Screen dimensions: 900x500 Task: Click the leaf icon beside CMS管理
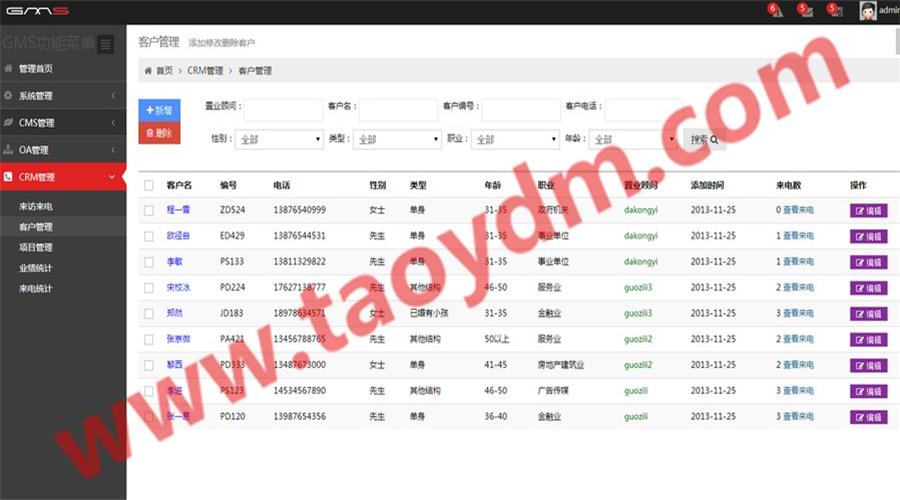pos(8,122)
